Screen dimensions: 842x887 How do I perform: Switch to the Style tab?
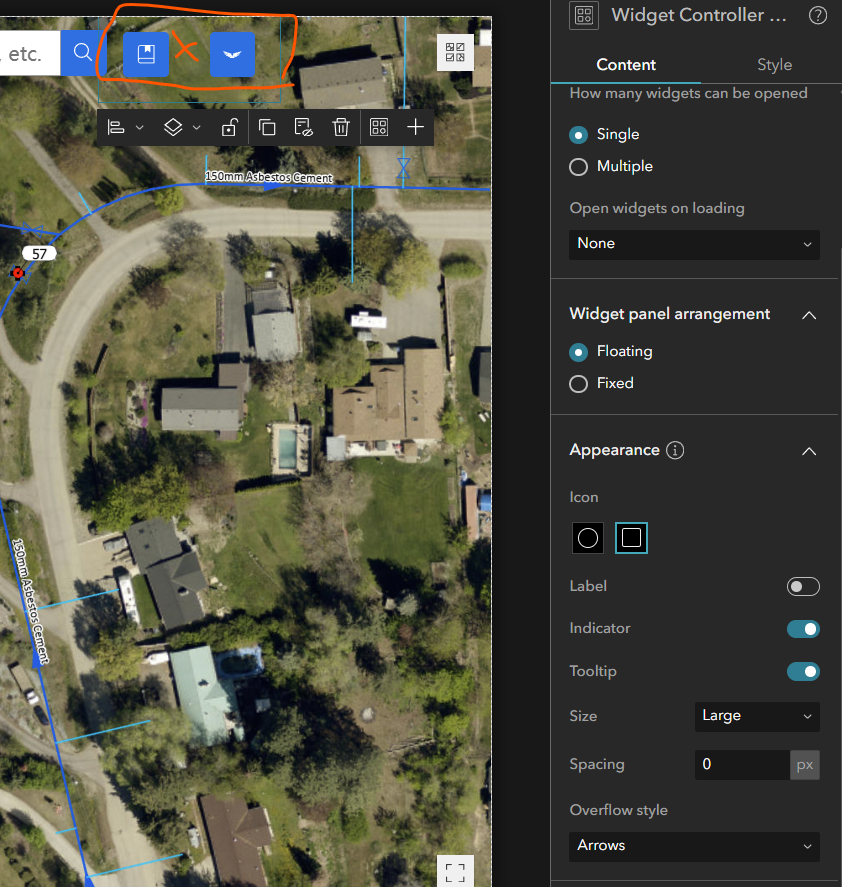(774, 64)
